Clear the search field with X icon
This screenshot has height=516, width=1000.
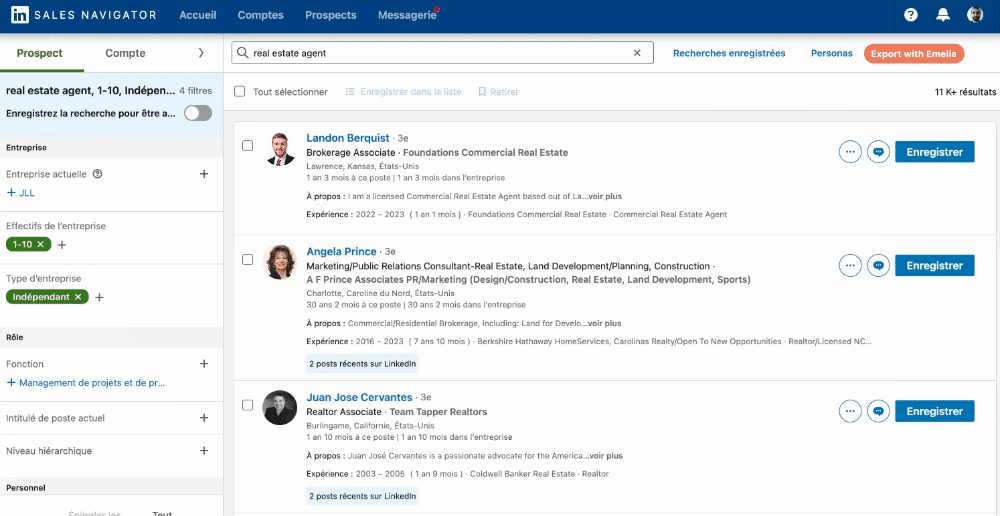coord(637,53)
